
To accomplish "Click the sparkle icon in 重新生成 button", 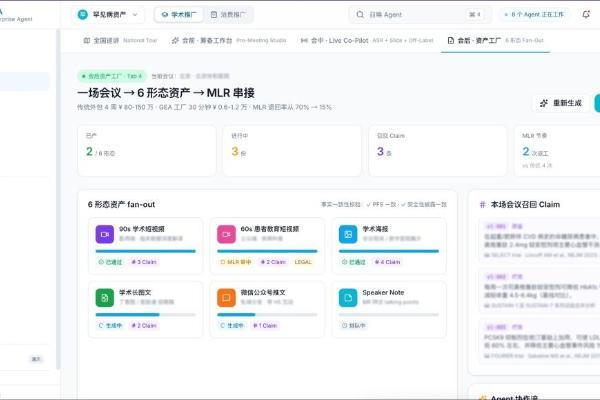I will pos(544,103).
